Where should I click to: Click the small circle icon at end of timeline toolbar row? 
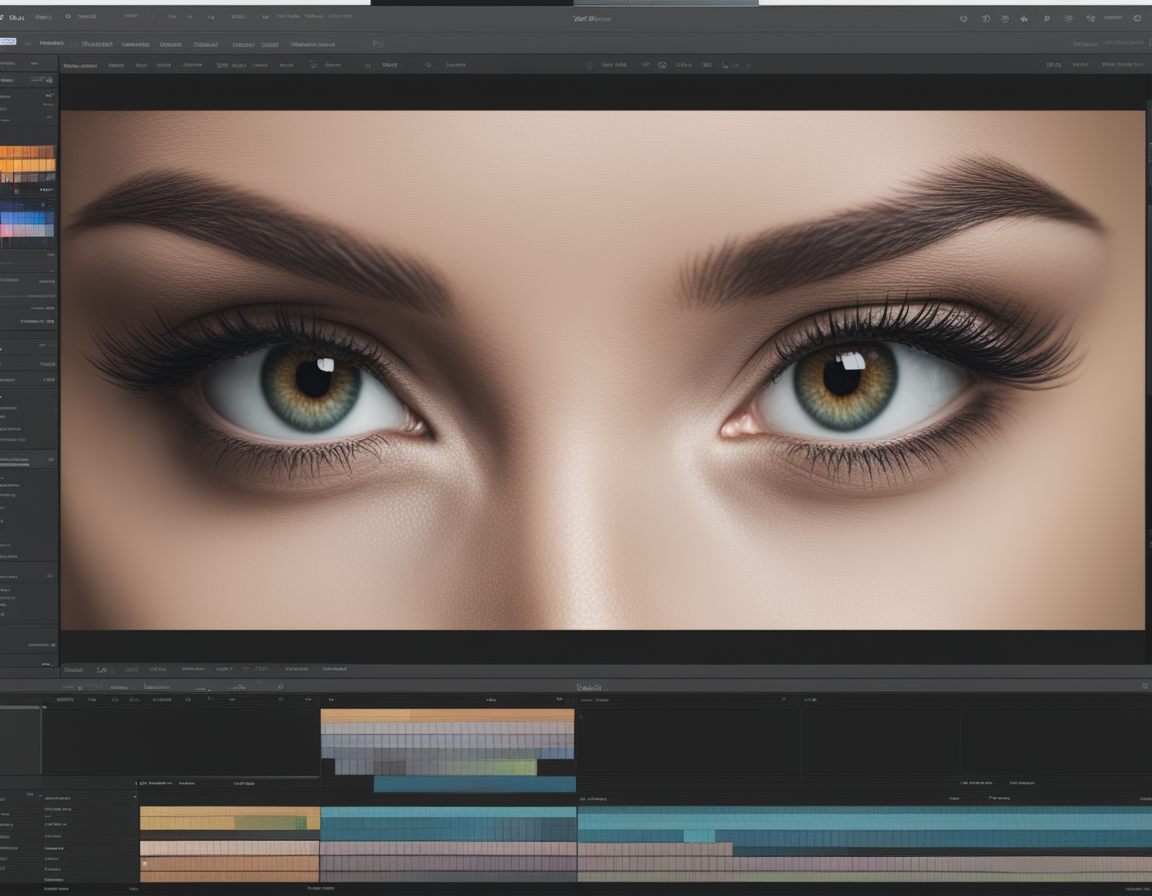click(281, 687)
